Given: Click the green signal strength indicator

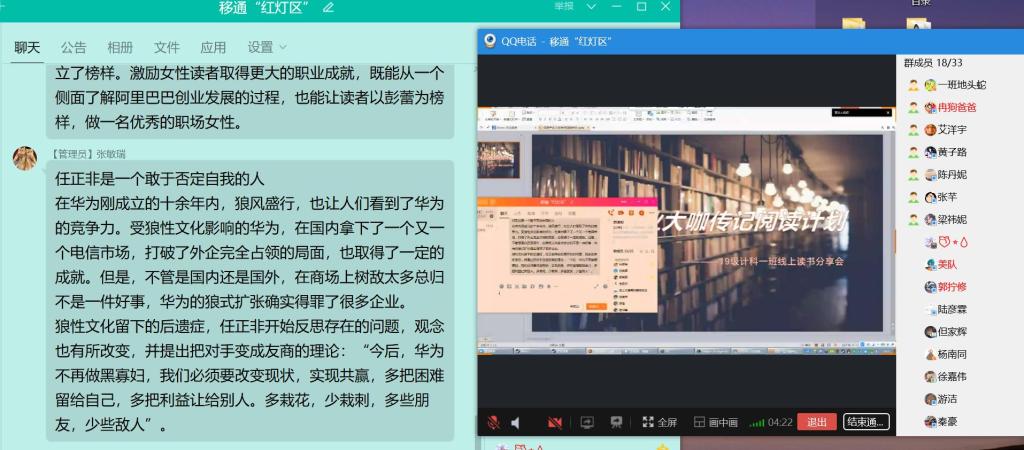Looking at the screenshot, I should pyautogui.click(x=757, y=422).
